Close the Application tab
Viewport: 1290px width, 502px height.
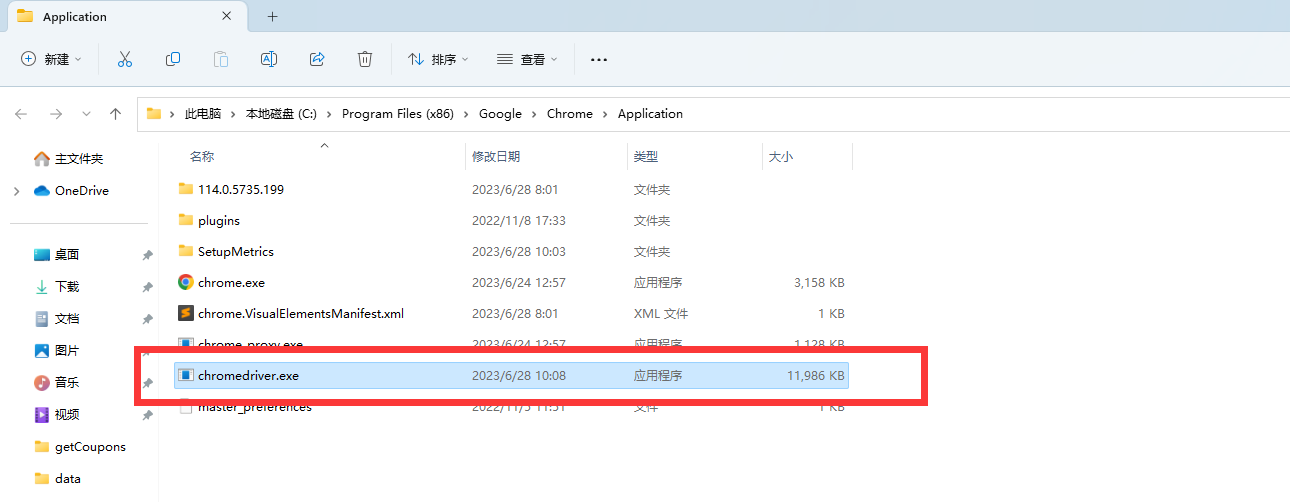click(228, 16)
